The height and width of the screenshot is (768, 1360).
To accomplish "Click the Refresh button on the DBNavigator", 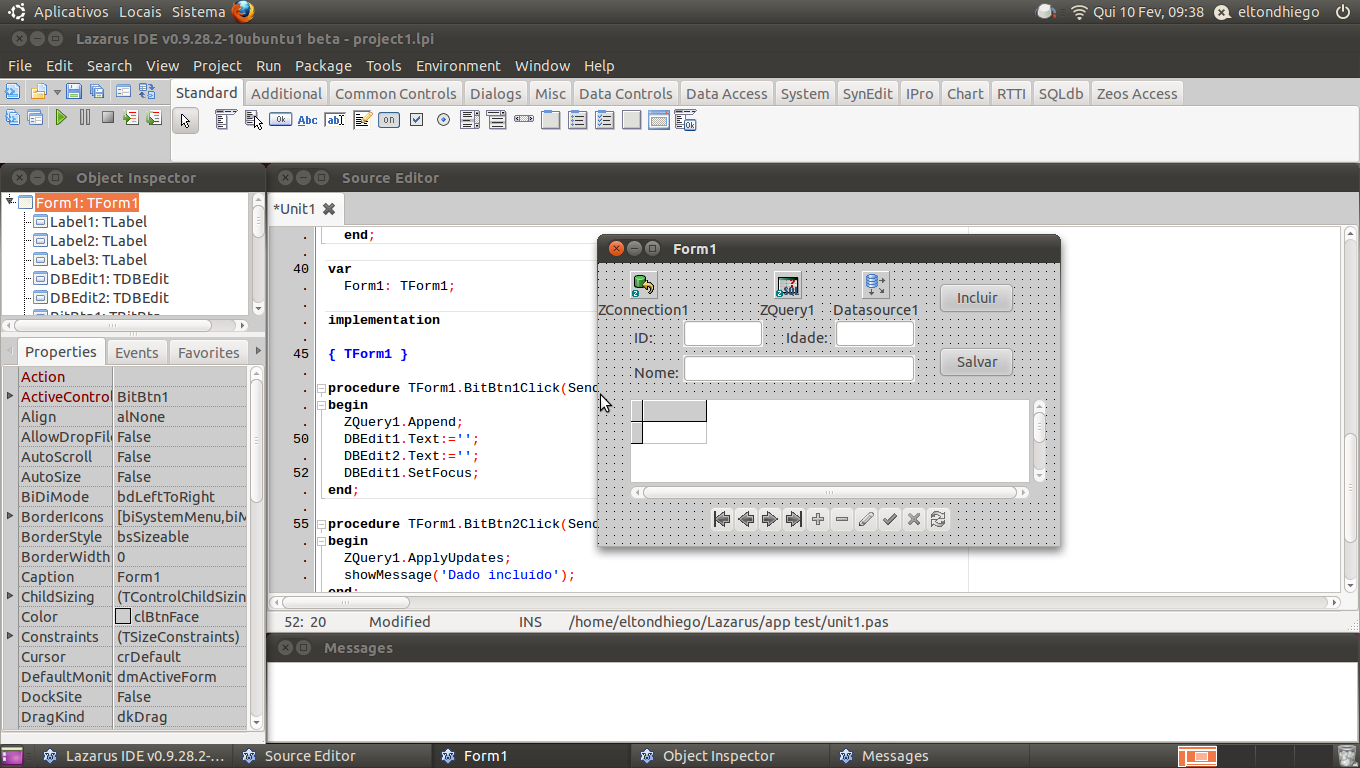I will [x=938, y=519].
